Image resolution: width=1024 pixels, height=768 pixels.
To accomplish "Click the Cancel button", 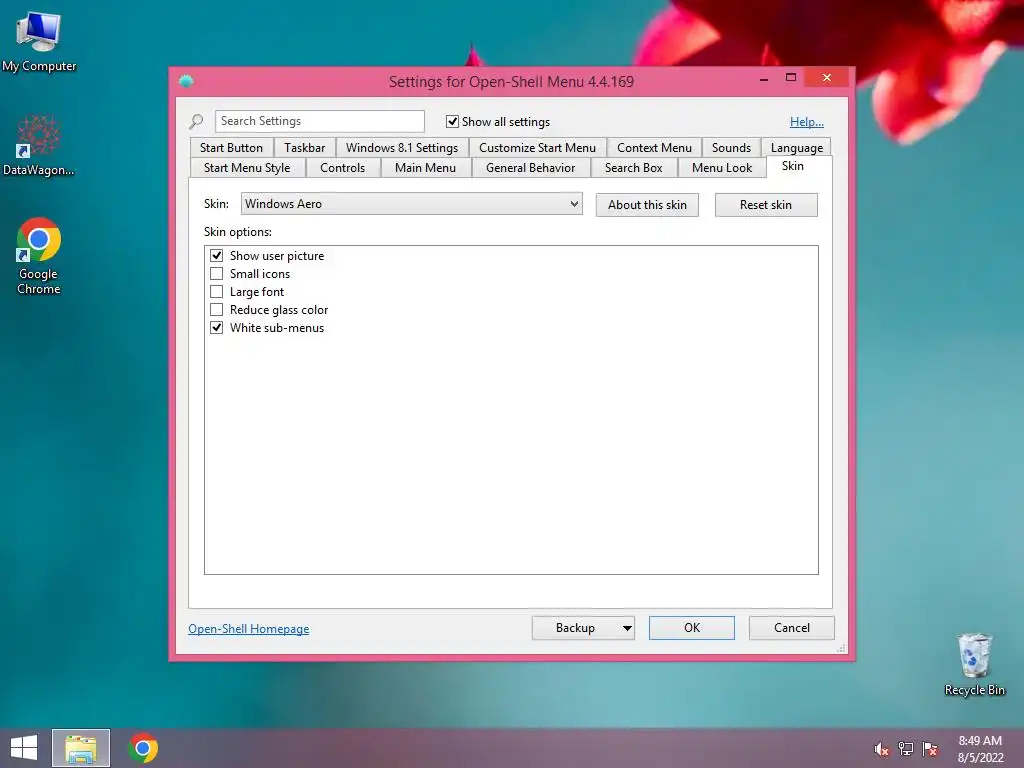I will coord(792,628).
